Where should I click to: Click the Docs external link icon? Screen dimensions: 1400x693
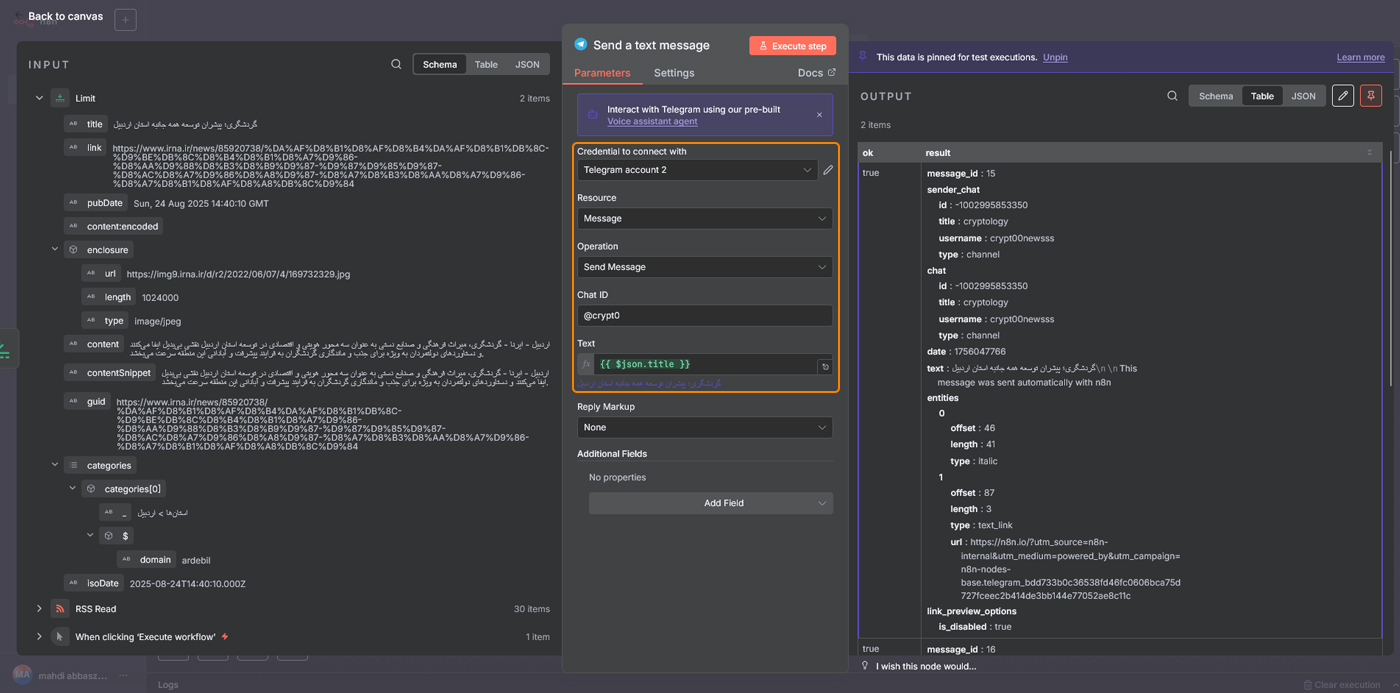831,72
